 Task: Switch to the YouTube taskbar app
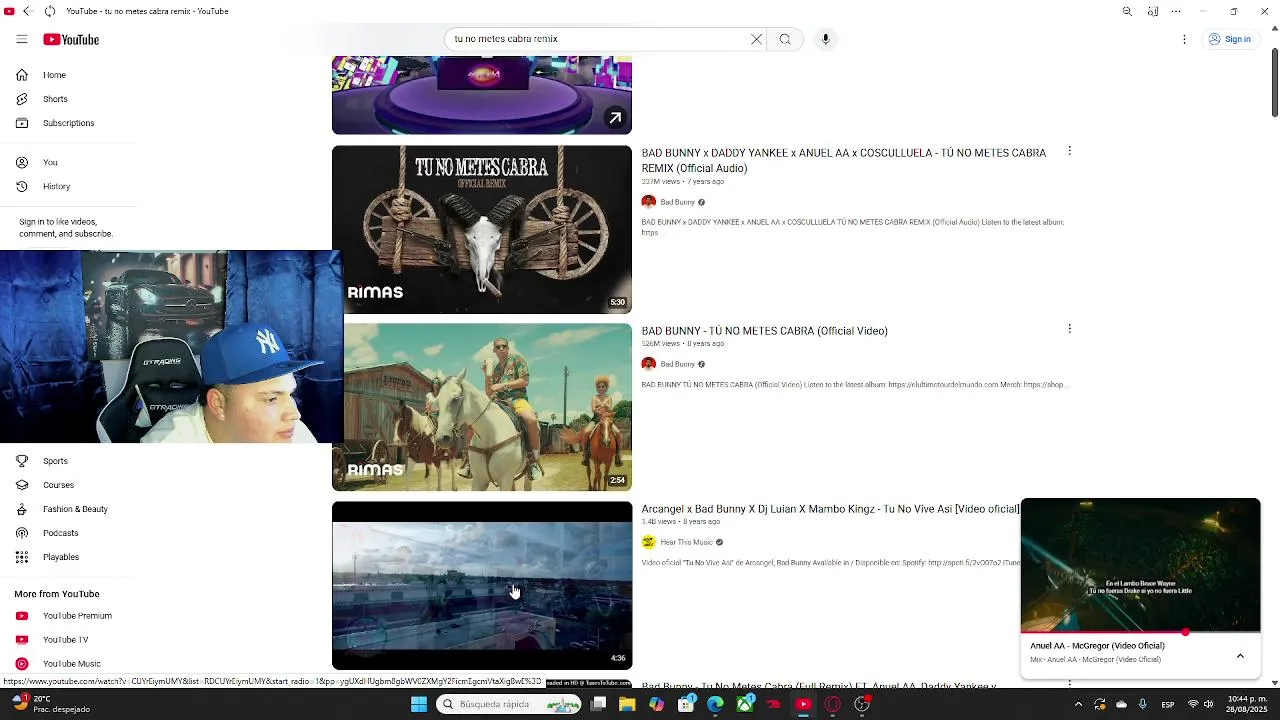coord(803,705)
